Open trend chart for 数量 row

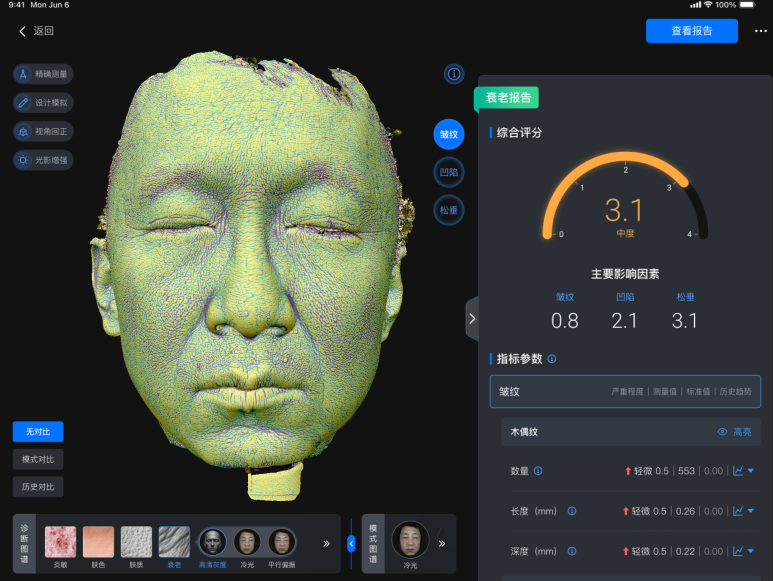[x=738, y=471]
